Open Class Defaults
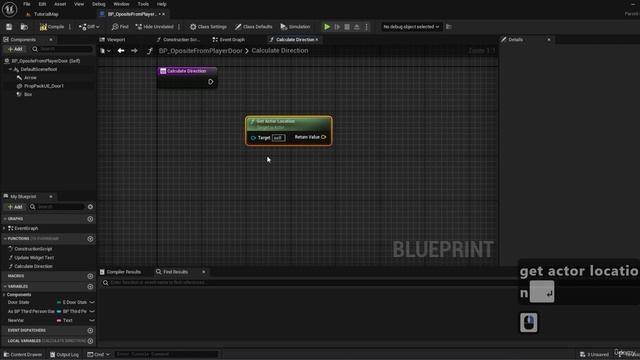Image resolution: width=640 pixels, height=360 pixels. (253, 27)
